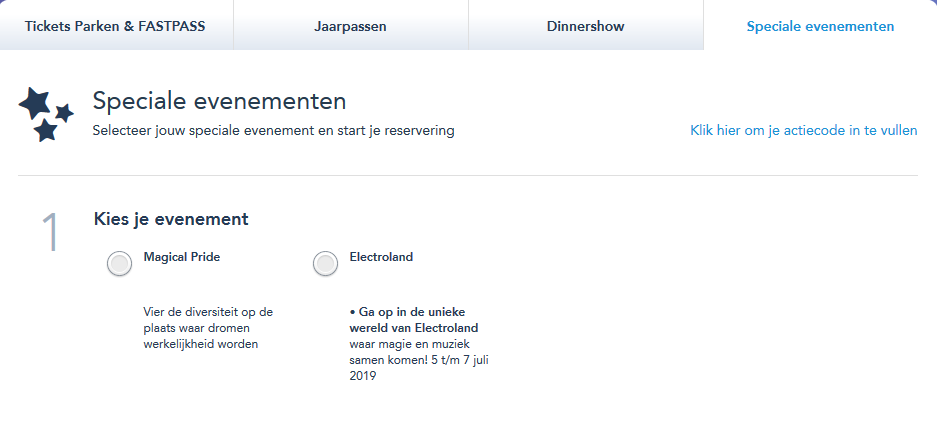Open the Dinnershow tab
This screenshot has width=937, height=441.
click(x=586, y=25)
